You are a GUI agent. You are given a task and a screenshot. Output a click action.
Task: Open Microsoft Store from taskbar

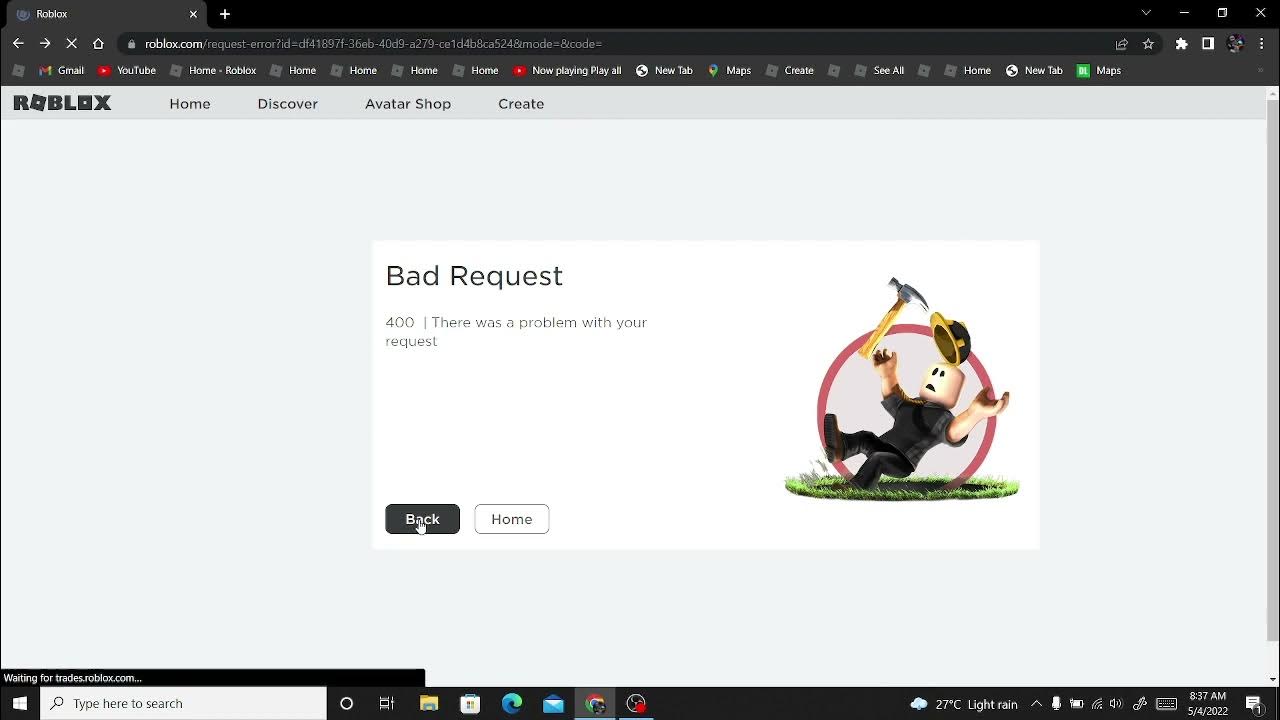pos(470,703)
